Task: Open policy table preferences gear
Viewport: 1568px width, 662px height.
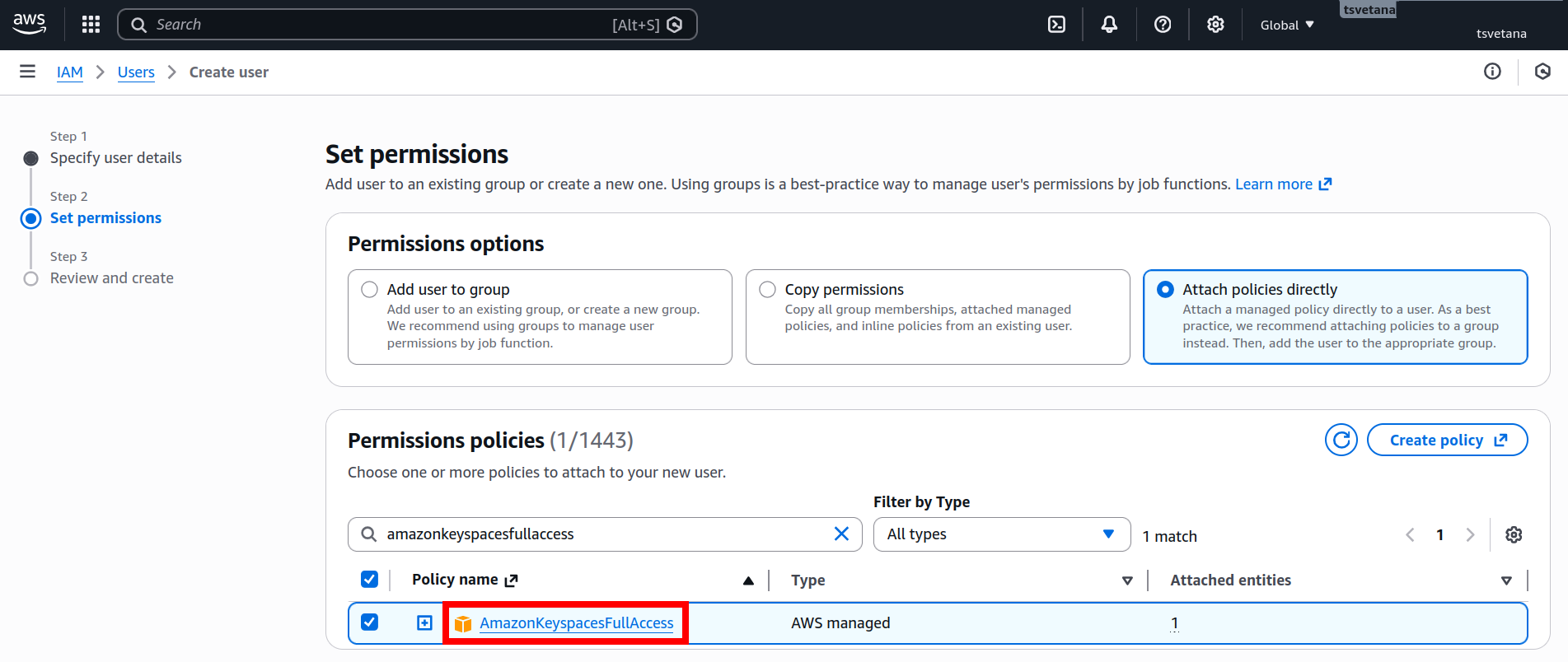Action: (1514, 535)
